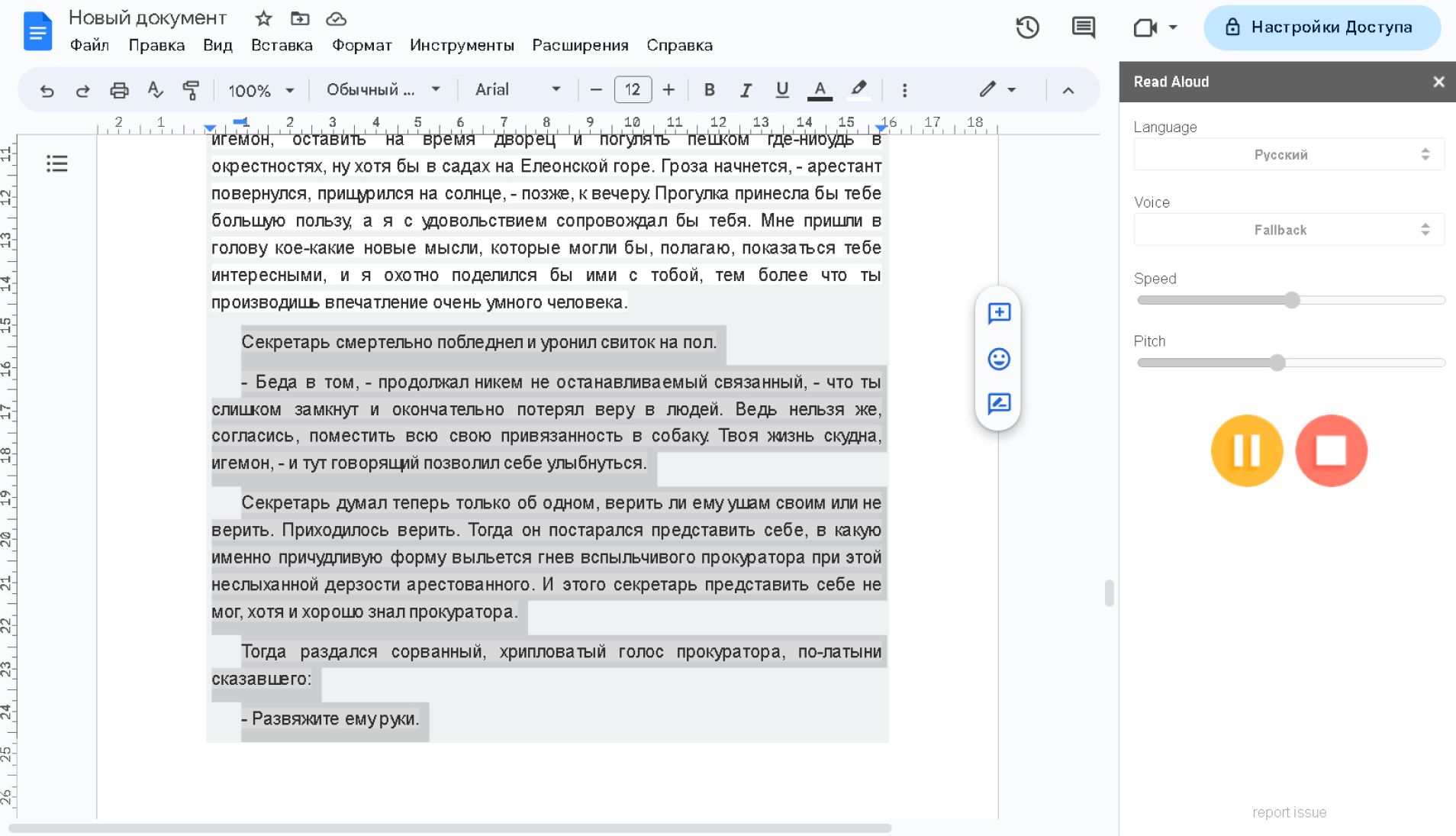Add an emoji reaction to selection
The image size is (1456, 836).
click(x=999, y=359)
